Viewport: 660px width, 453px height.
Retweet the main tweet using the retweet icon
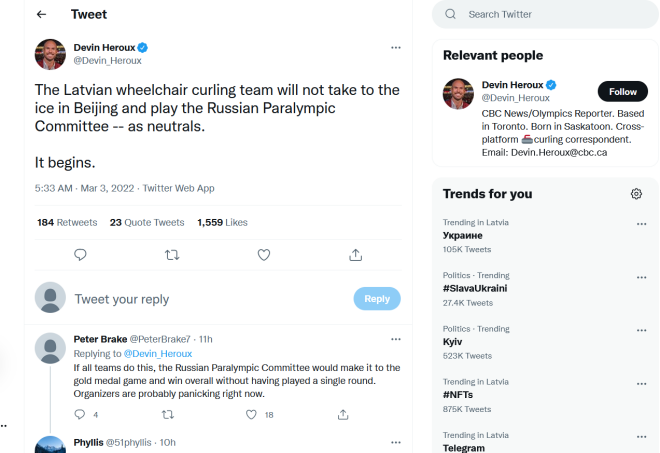pos(172,255)
